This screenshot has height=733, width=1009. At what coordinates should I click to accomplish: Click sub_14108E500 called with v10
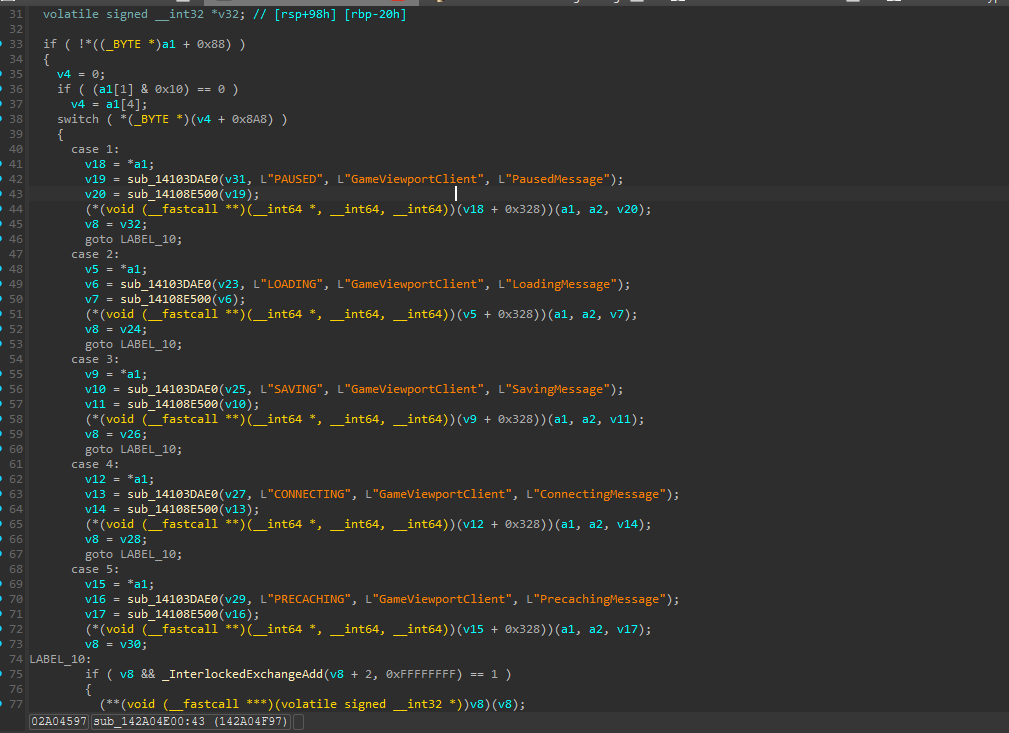click(172, 404)
